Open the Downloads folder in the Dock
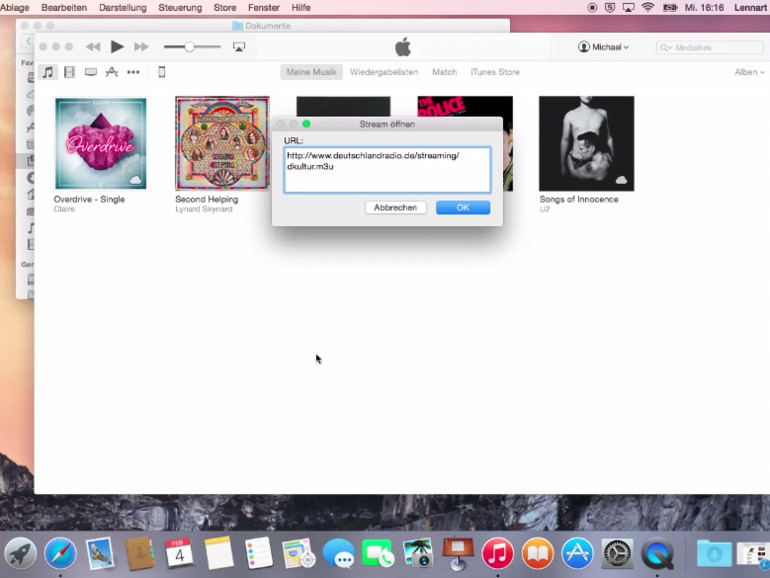Image resolution: width=770 pixels, height=578 pixels. (714, 553)
